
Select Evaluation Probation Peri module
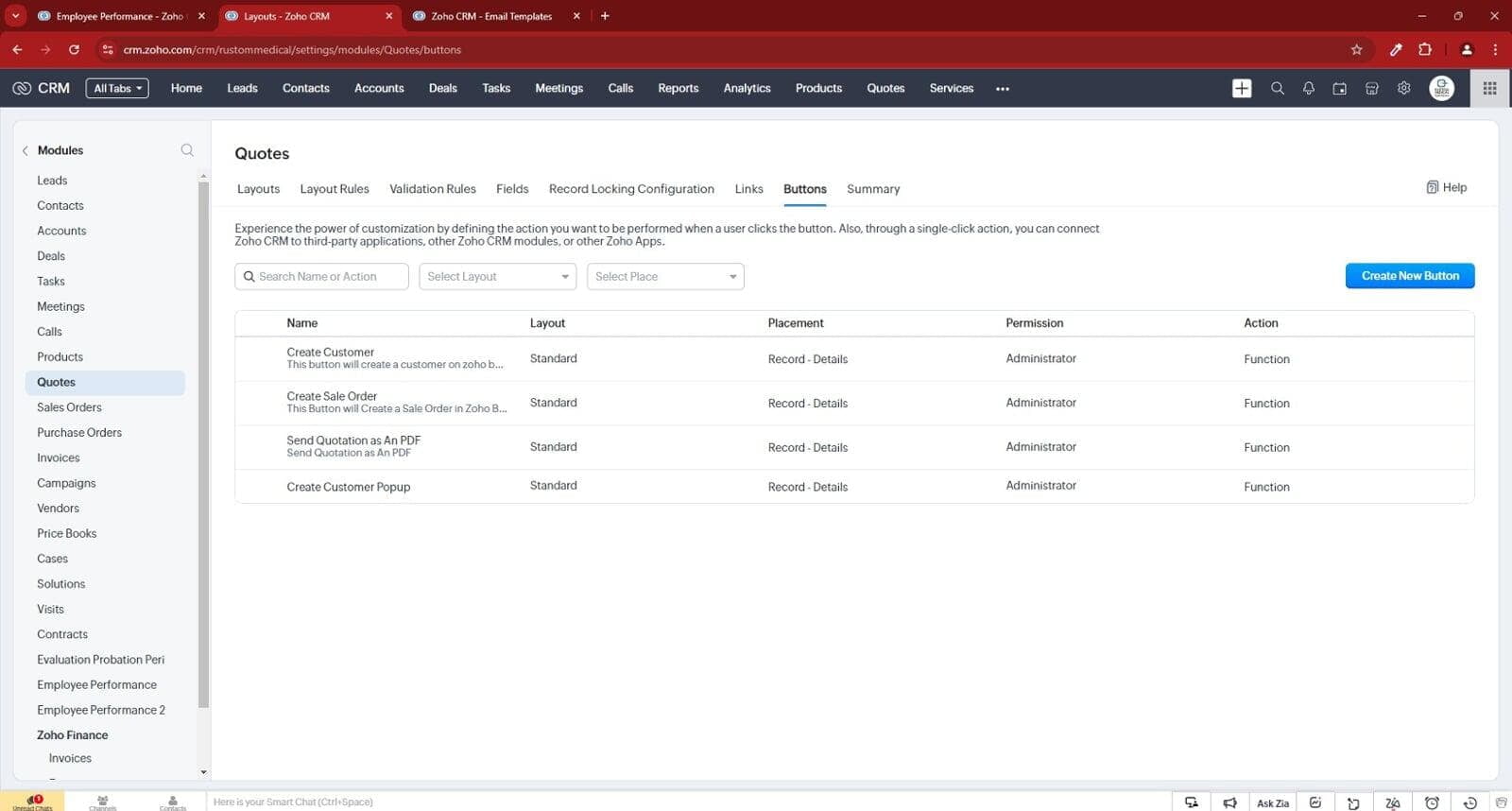(100, 660)
